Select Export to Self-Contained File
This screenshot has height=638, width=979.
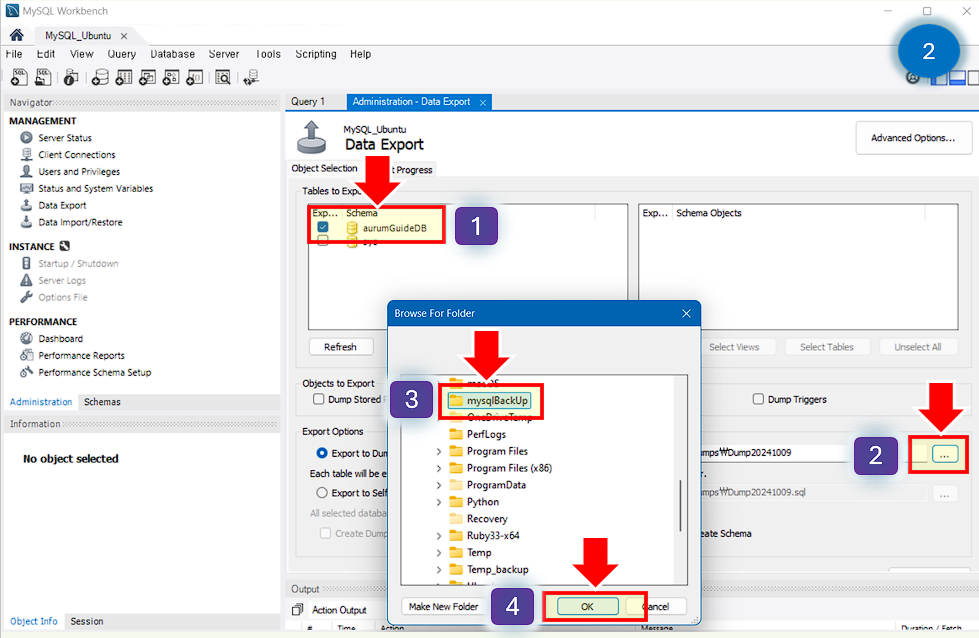click(322, 493)
